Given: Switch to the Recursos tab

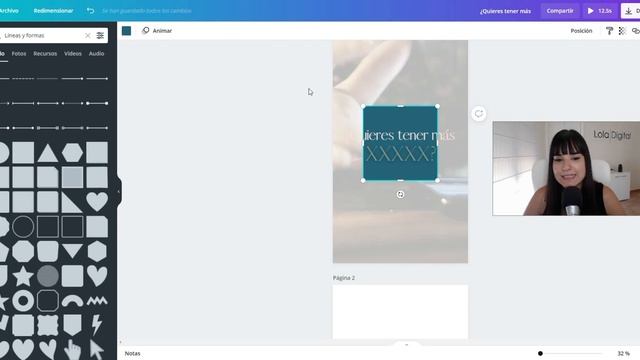Looking at the screenshot, I should [45, 53].
